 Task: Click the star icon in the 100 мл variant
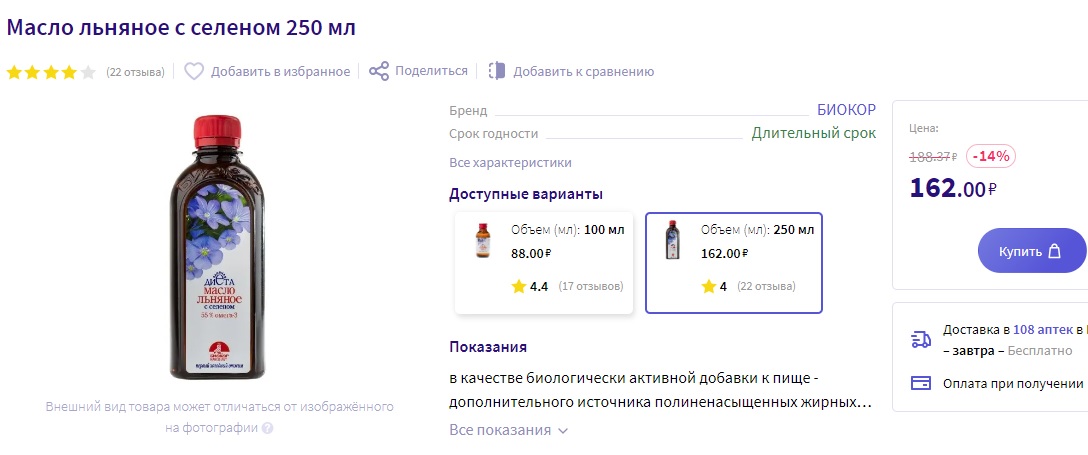(x=519, y=286)
